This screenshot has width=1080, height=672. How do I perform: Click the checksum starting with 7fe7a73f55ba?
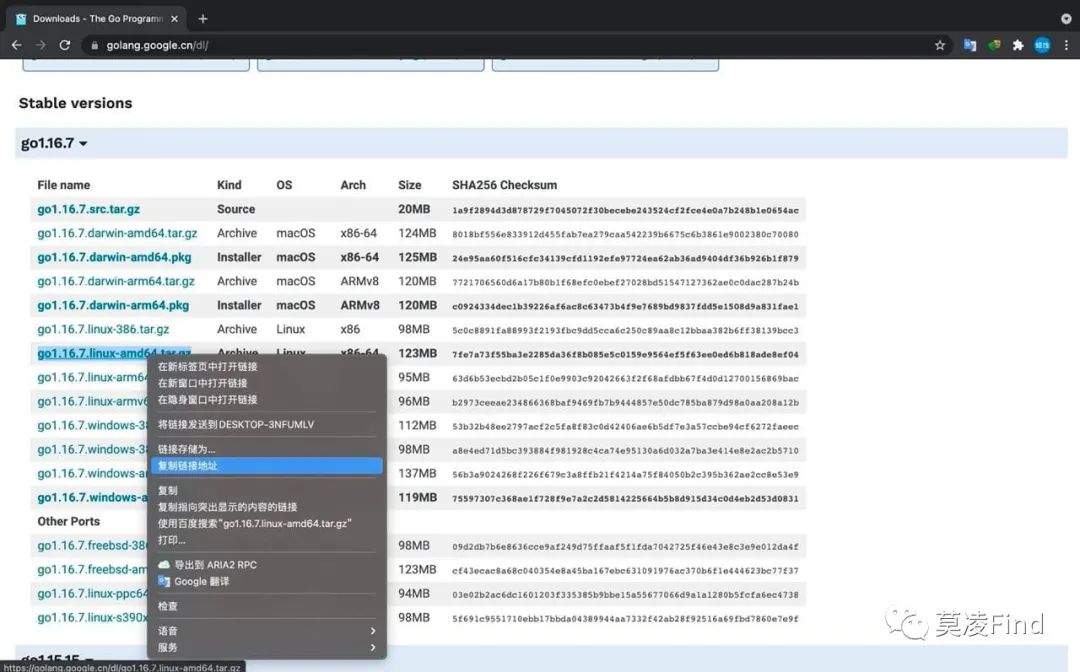click(x=625, y=355)
